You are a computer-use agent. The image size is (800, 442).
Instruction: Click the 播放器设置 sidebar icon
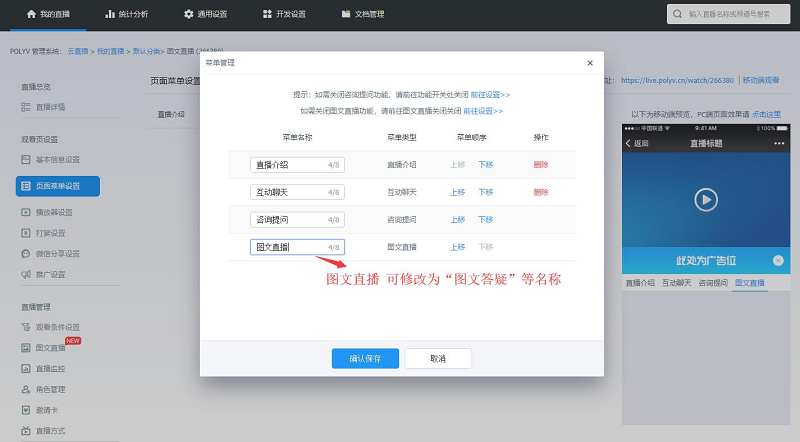click(26, 212)
